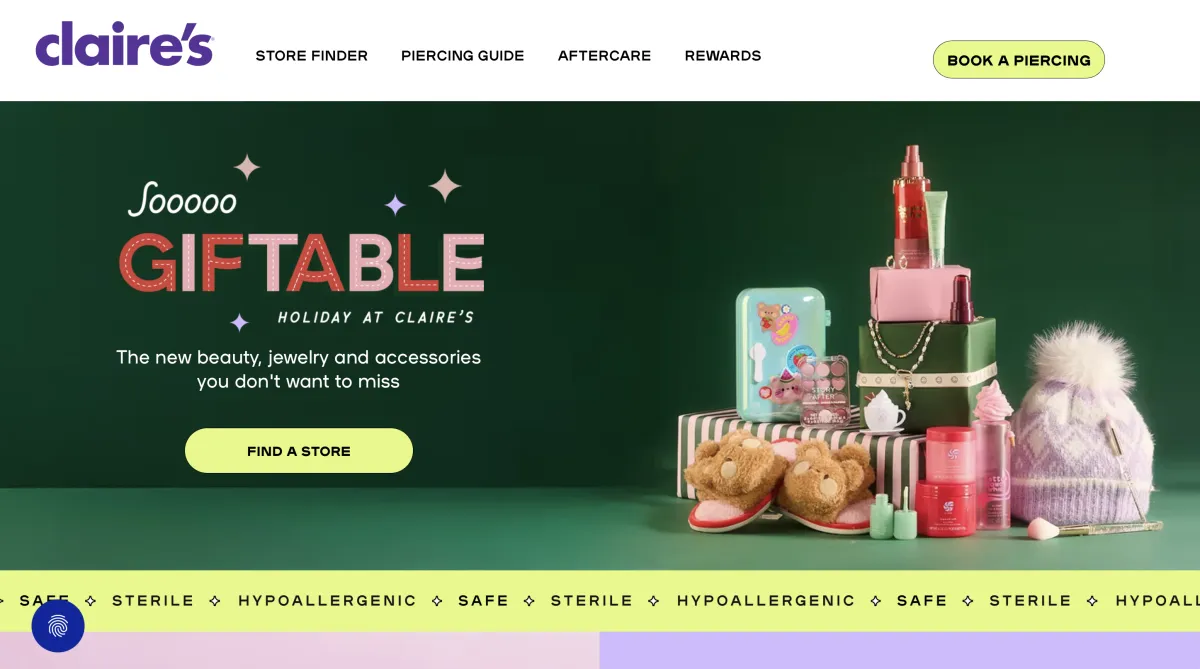Click the Holiday at Claire's tagline
1200x669 pixels.
(376, 317)
